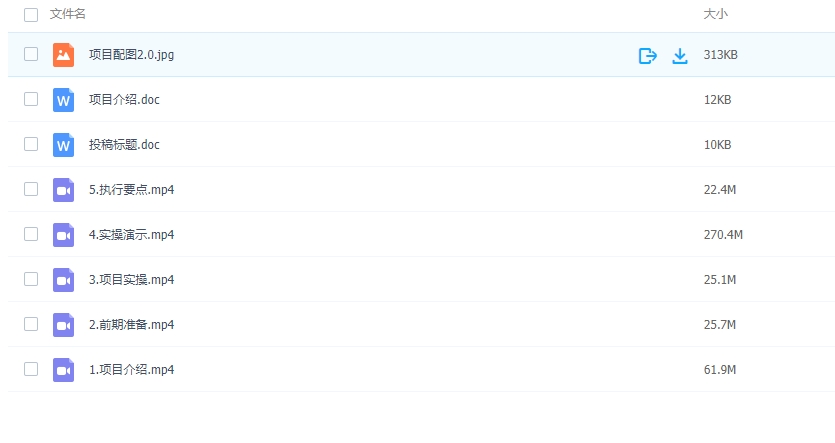Screen dimensions: 835x443
Task: Click the video icon beside 4.实操演示.mp4
Action: point(64,235)
